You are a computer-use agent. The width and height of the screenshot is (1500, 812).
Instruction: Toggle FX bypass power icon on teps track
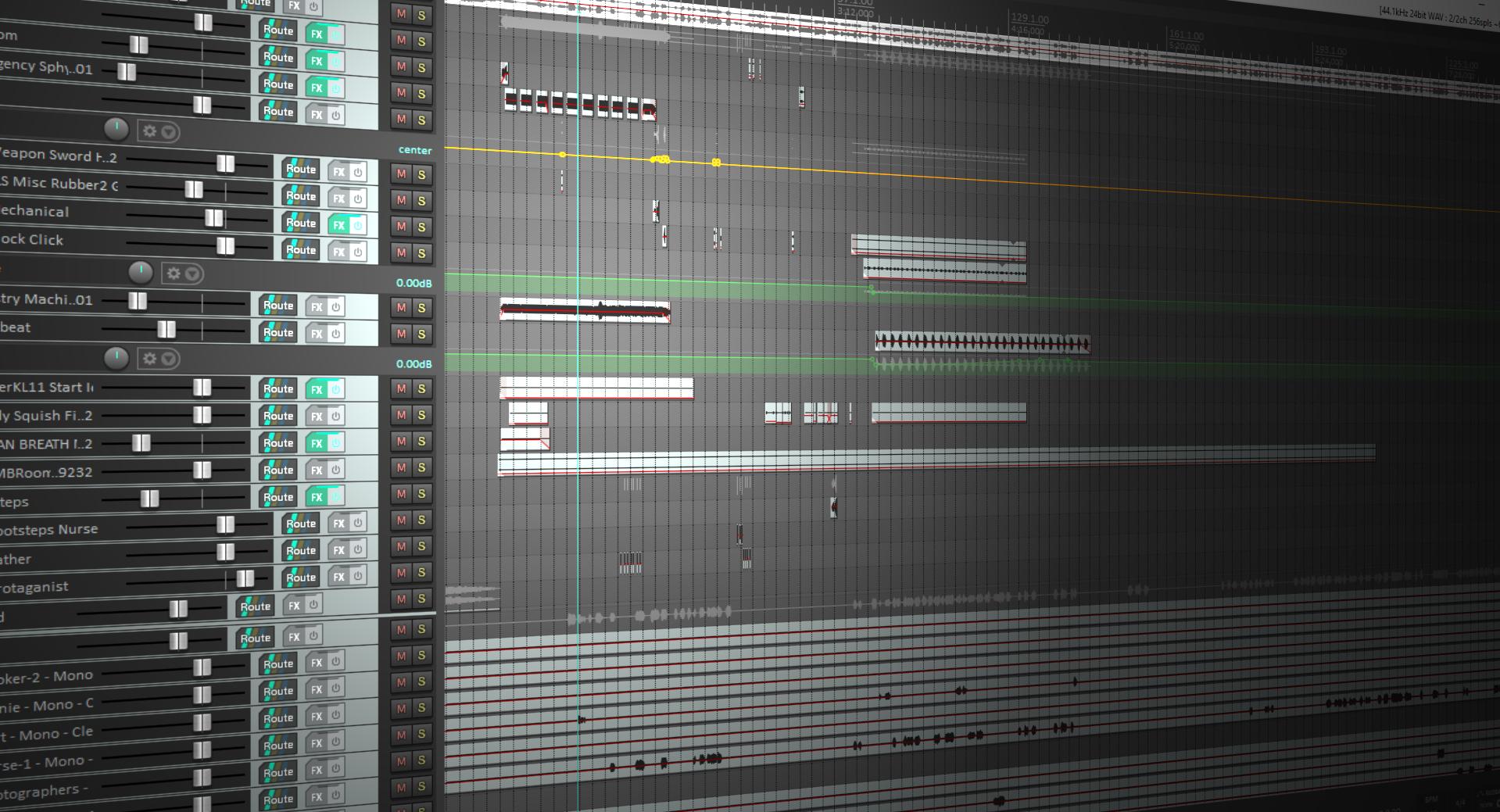pos(335,495)
